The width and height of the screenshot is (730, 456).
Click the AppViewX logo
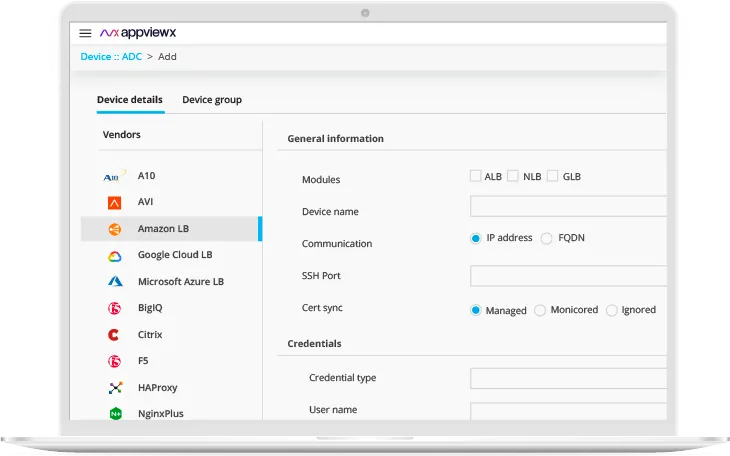point(138,33)
